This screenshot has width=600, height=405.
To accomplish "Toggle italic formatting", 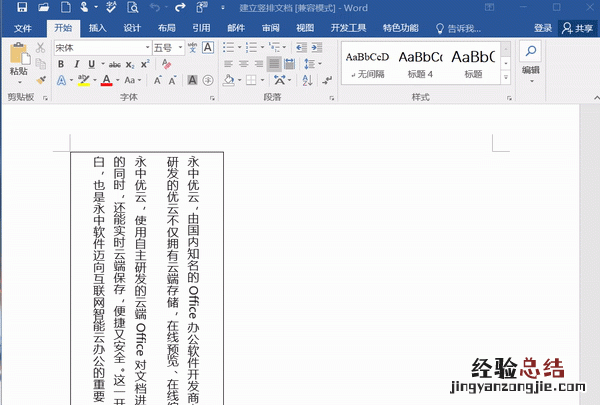I will pos(77,64).
